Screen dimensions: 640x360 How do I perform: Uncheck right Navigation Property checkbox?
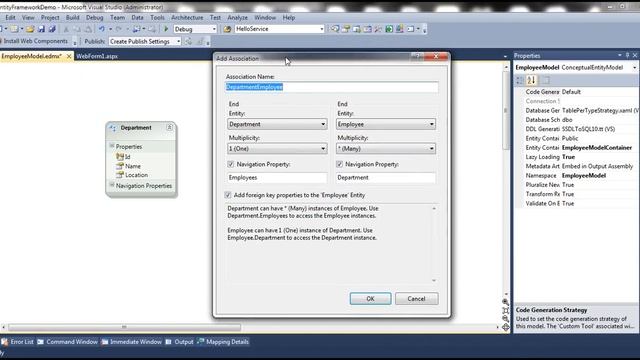339,164
